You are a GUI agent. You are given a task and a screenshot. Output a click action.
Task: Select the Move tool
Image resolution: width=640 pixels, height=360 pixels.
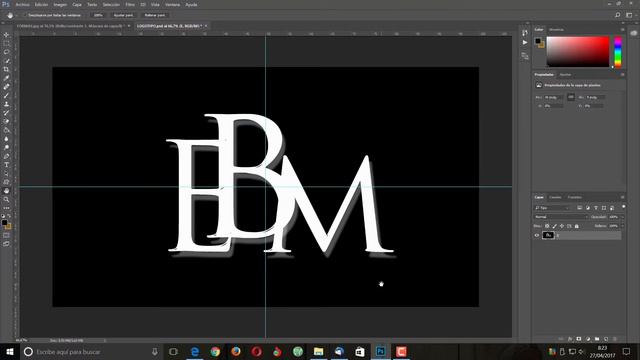pyautogui.click(x=6, y=35)
